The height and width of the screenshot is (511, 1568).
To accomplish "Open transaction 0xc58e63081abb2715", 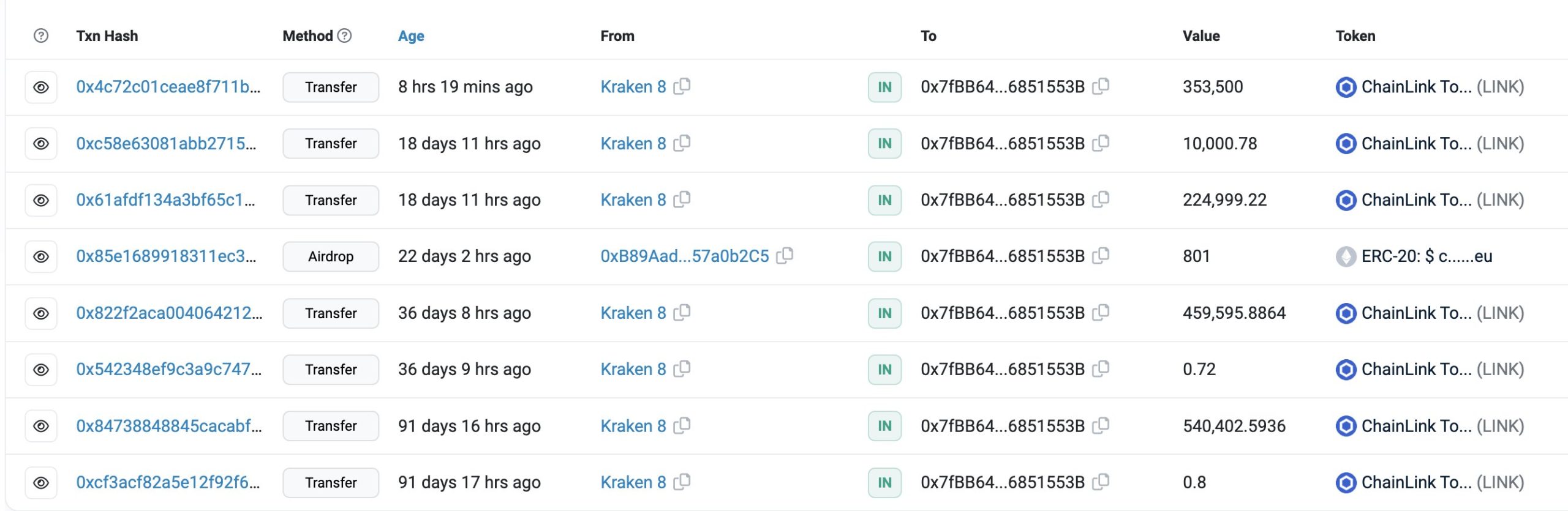I will [x=166, y=143].
